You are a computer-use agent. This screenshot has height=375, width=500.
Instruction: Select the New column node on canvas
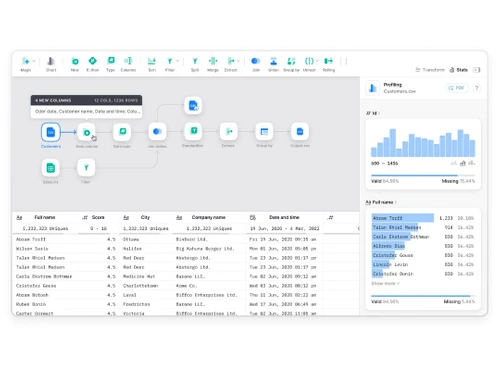point(86,132)
